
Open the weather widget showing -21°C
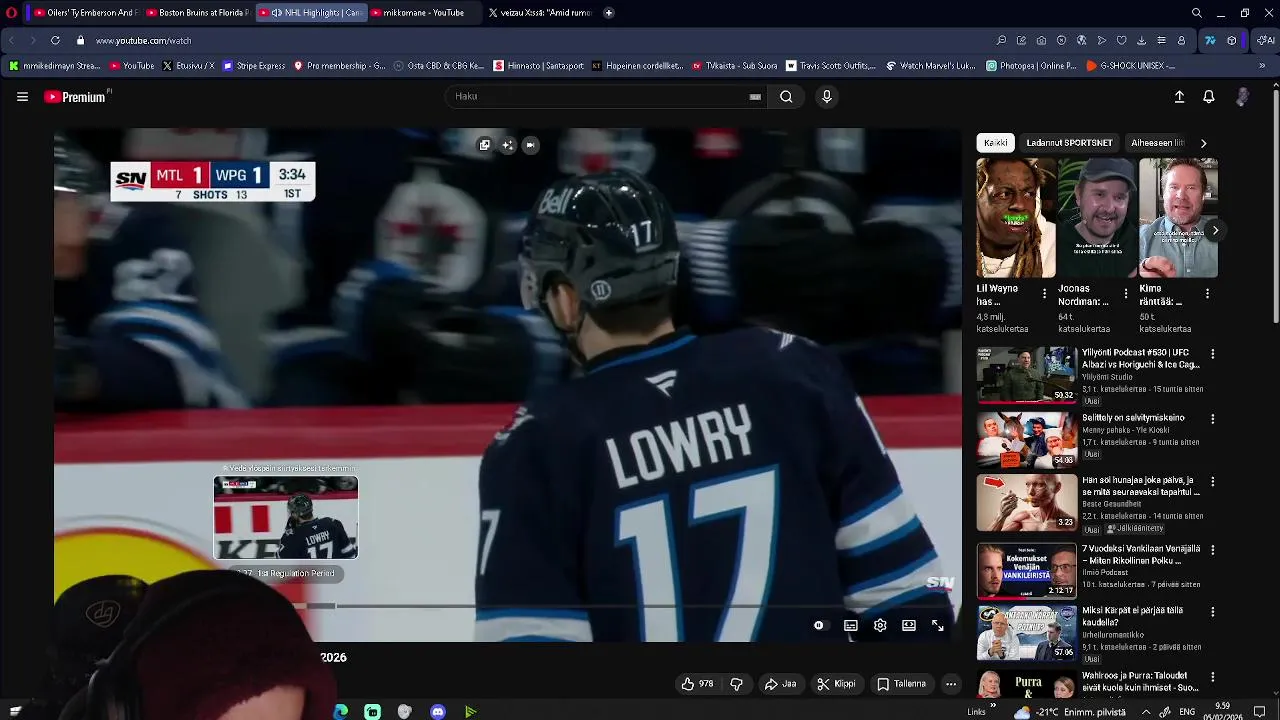pyautogui.click(x=1068, y=712)
